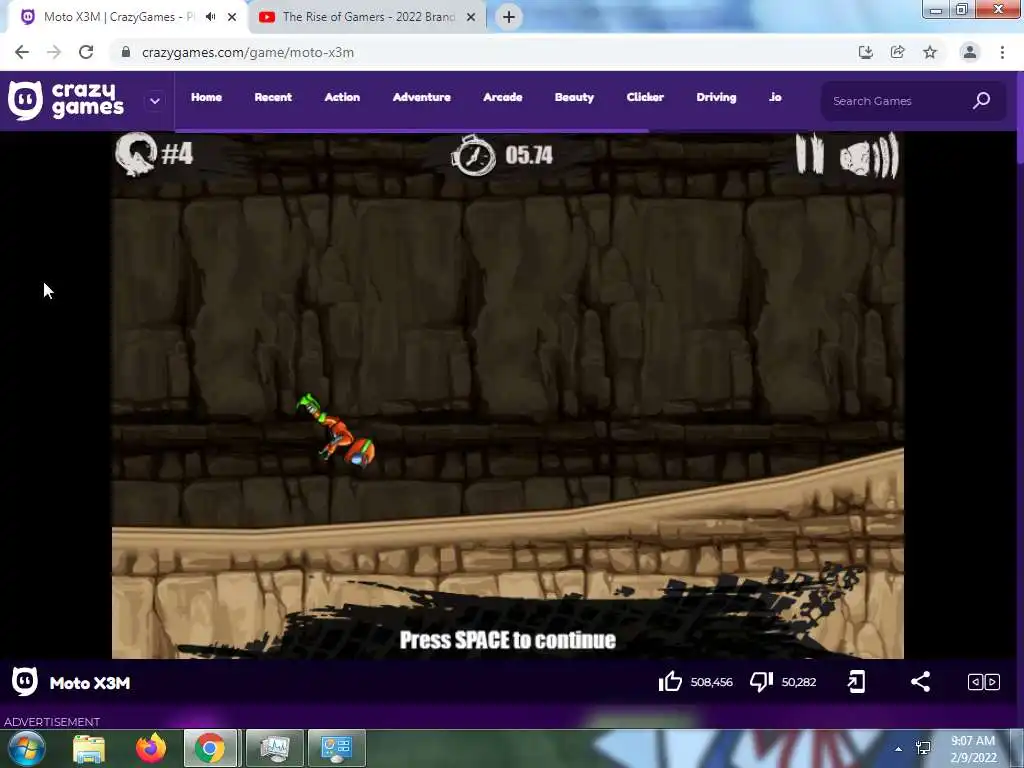Click the level restart arrow icon
Screen dimensions: 1024x768
pos(136,154)
